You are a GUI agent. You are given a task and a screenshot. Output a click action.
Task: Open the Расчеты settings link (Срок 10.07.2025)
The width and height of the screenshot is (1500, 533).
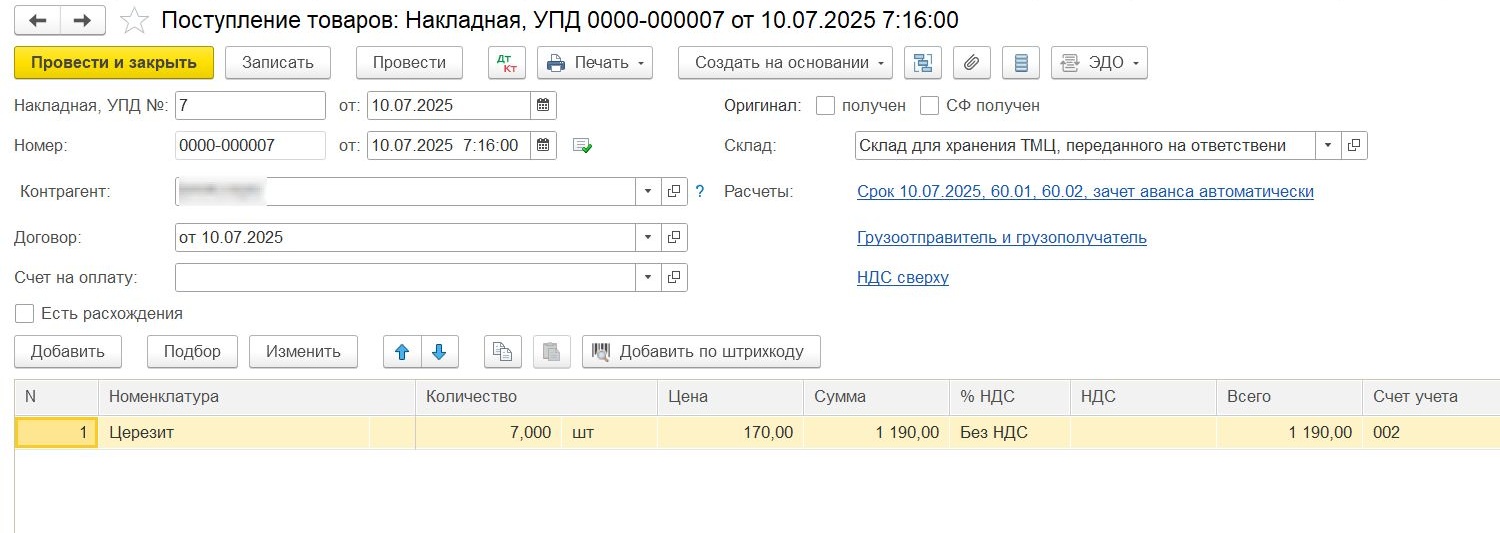[x=1085, y=191]
